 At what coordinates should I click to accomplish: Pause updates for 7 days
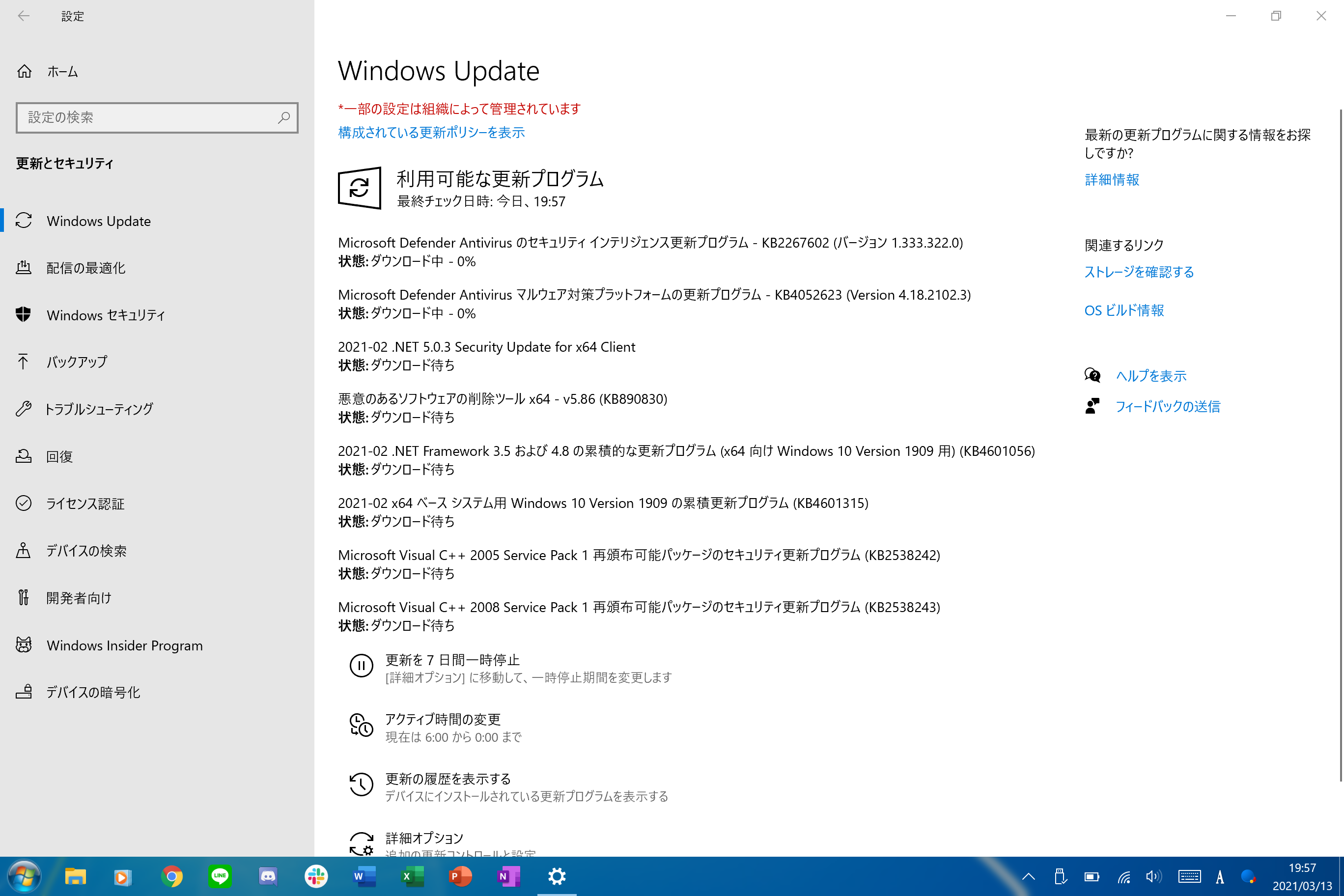(x=452, y=660)
